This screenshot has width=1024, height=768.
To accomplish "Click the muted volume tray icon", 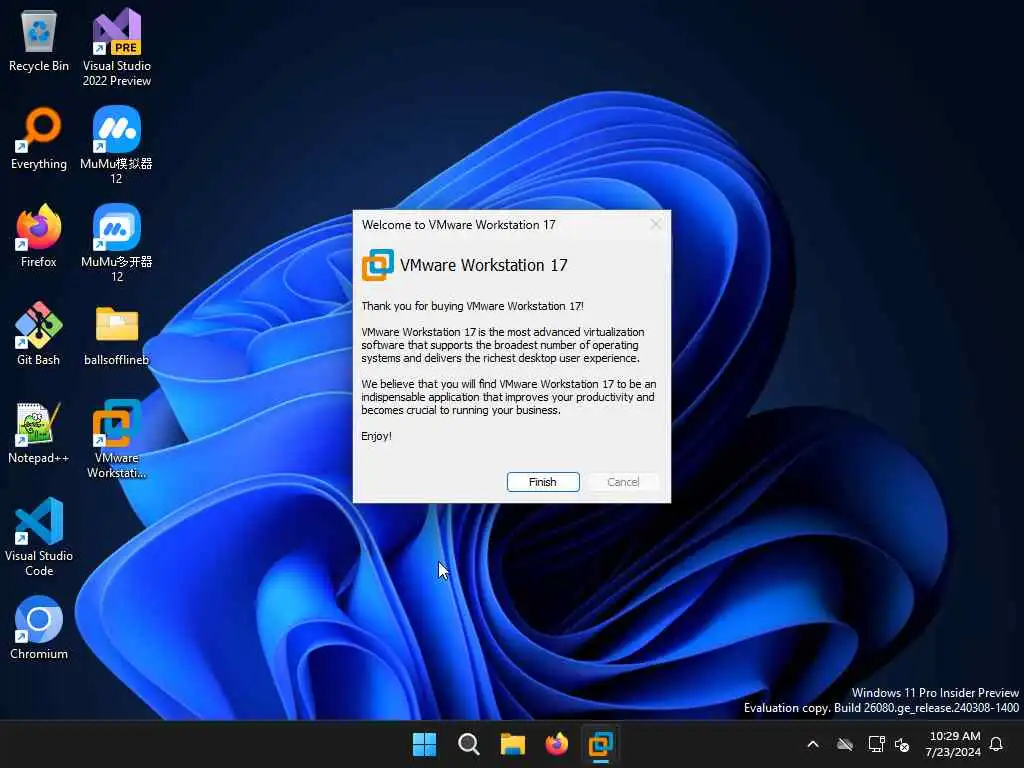I will (903, 744).
